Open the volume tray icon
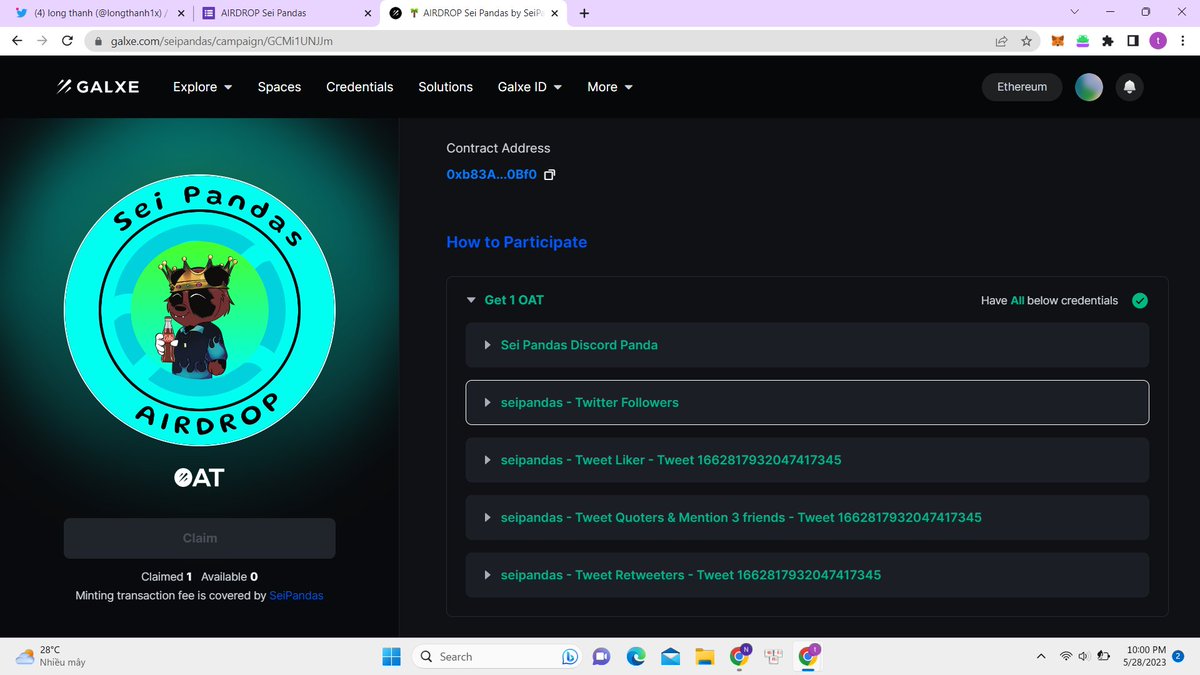The height and width of the screenshot is (675, 1200). pyautogui.click(x=1085, y=656)
